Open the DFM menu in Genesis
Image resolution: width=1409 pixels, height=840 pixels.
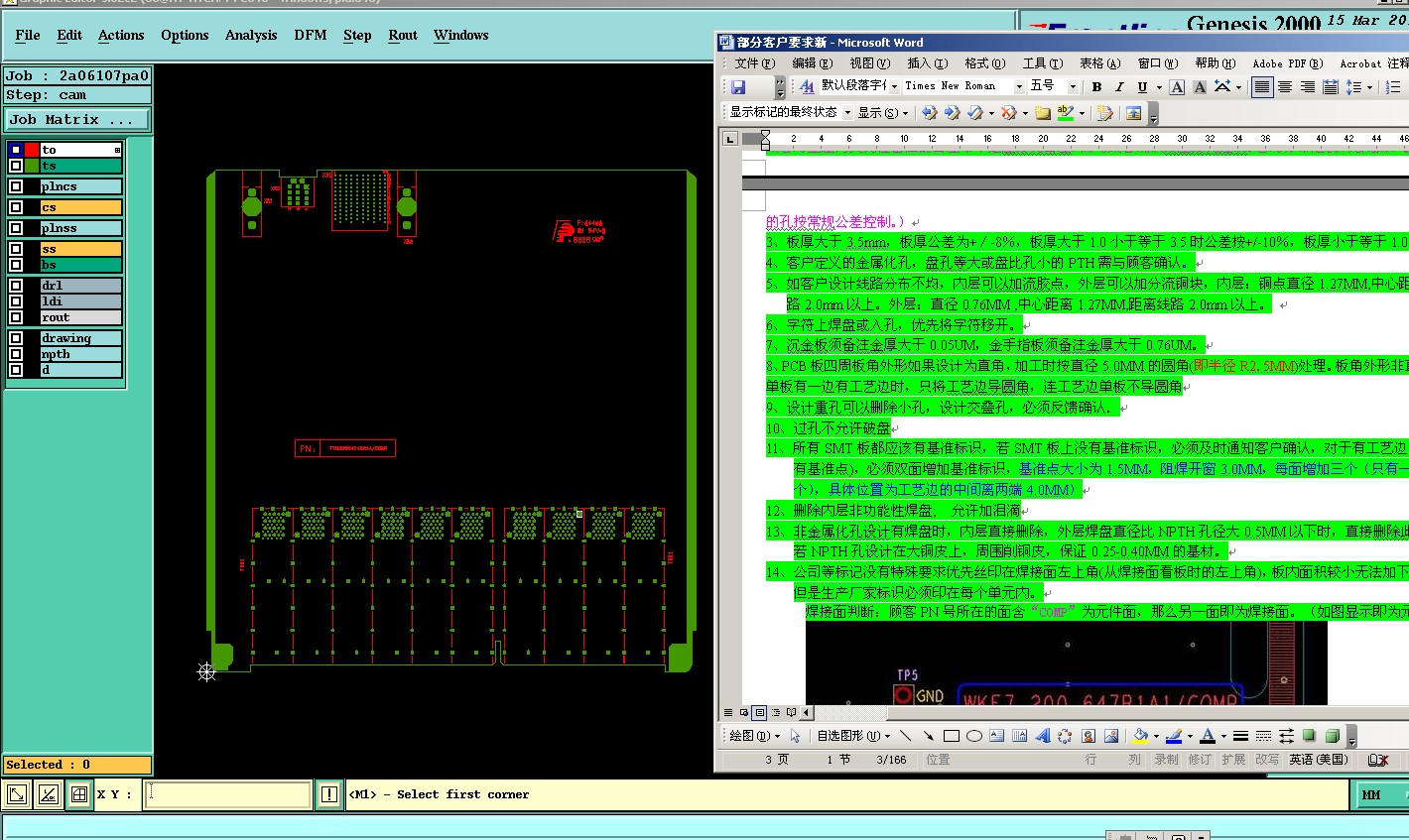(x=310, y=35)
